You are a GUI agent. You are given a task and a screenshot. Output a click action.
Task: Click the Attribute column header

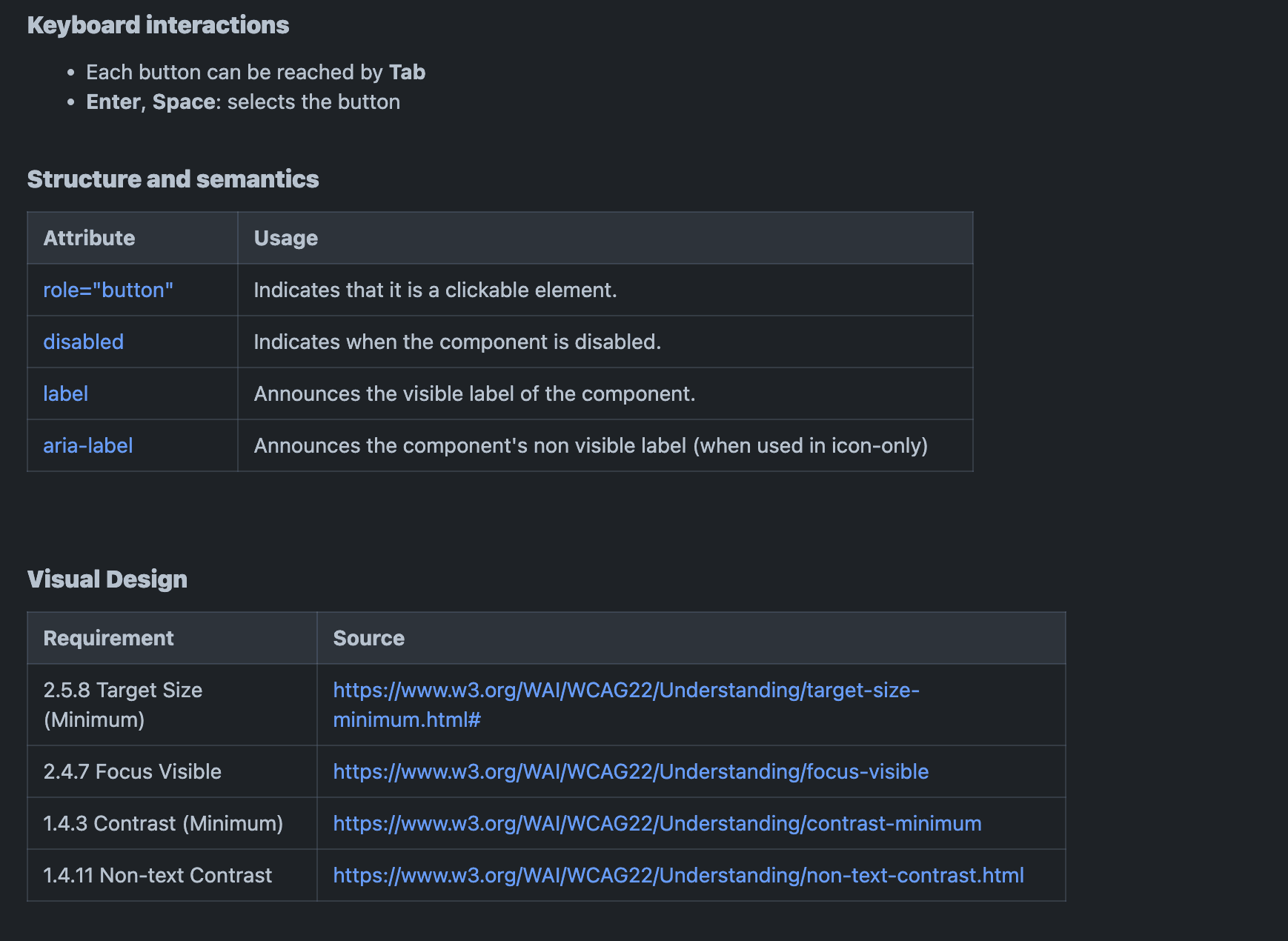(x=89, y=238)
